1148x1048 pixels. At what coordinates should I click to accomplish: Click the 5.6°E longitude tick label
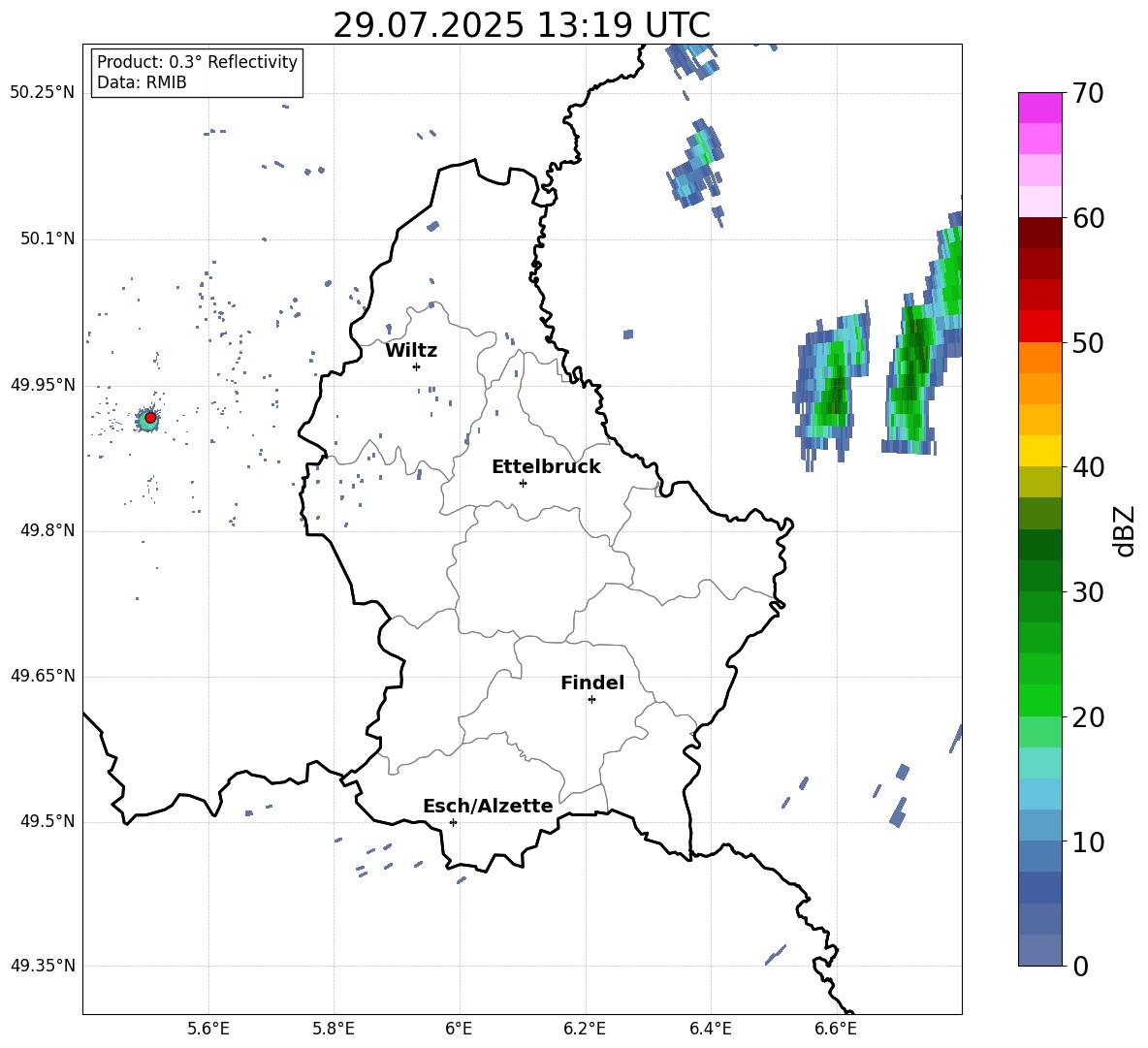208,1029
